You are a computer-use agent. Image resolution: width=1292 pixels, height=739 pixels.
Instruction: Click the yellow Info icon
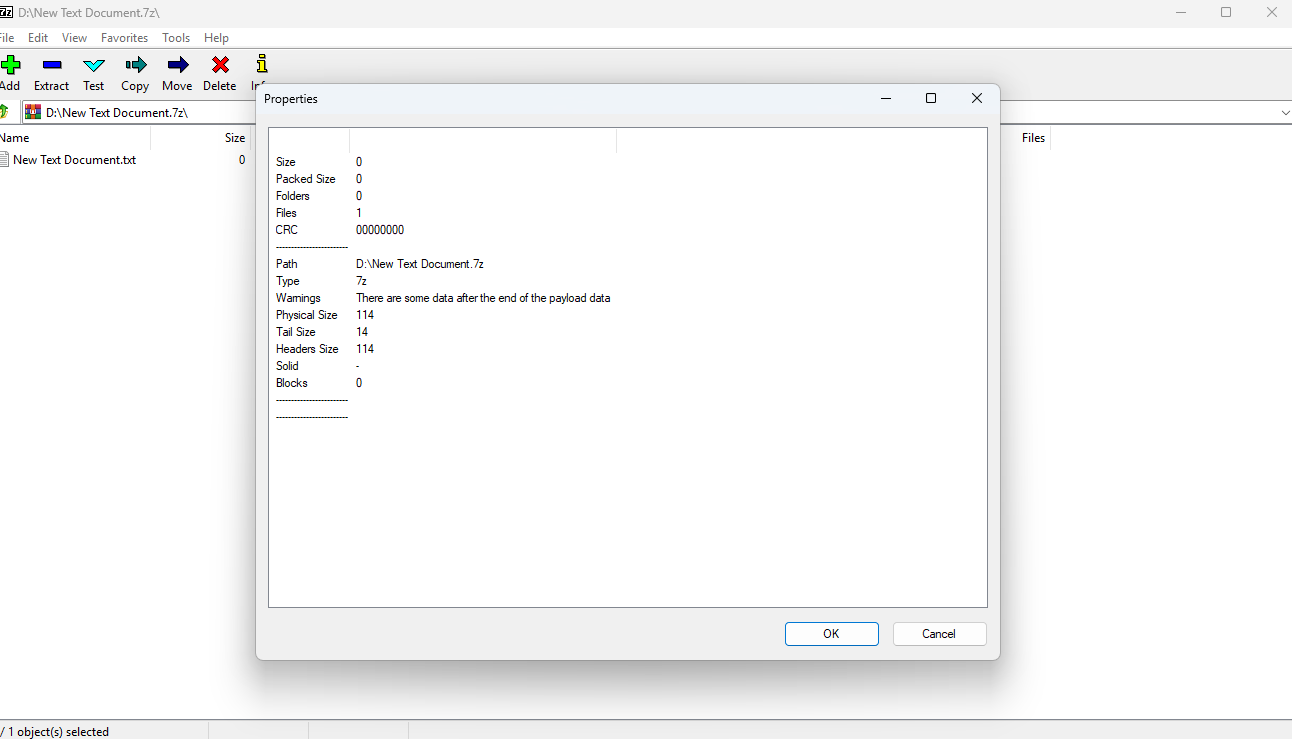(x=261, y=66)
